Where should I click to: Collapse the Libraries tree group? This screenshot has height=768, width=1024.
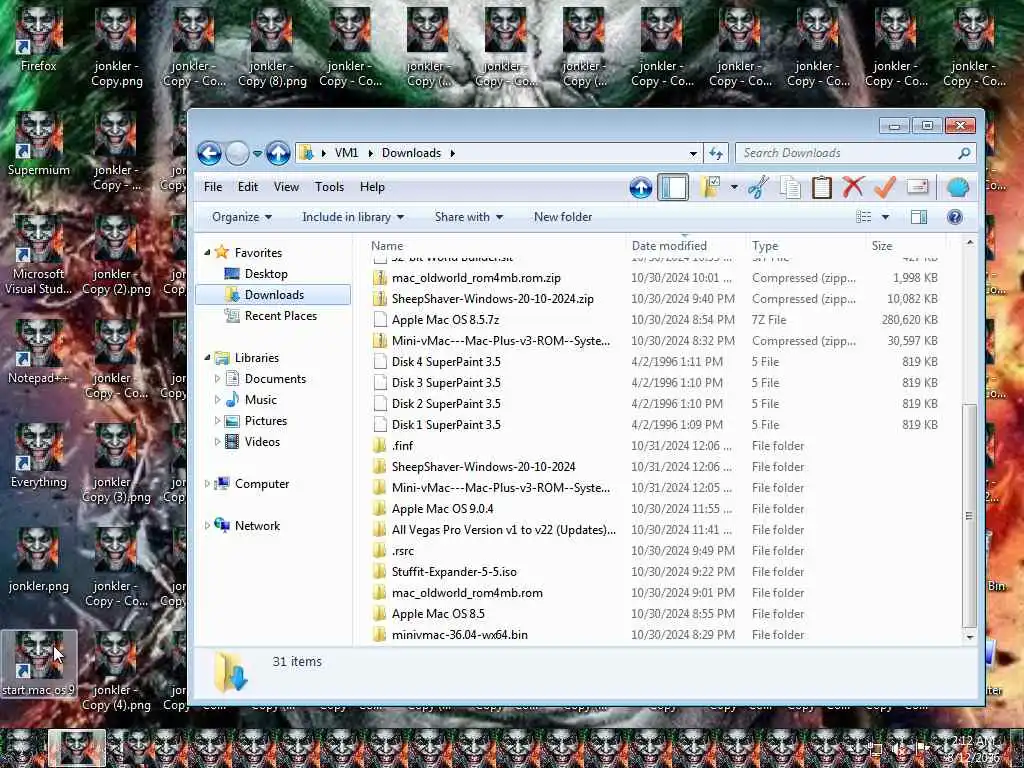coord(207,358)
